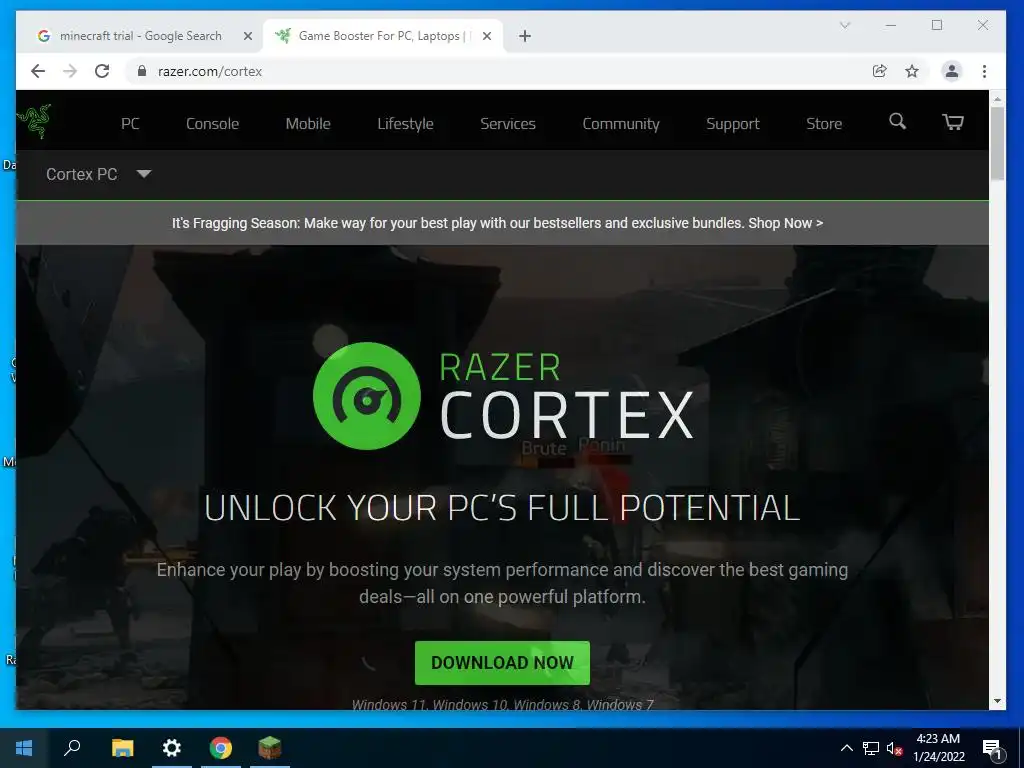Image resolution: width=1024 pixels, height=768 pixels.
Task: Show hidden system tray icons
Action: click(846, 748)
